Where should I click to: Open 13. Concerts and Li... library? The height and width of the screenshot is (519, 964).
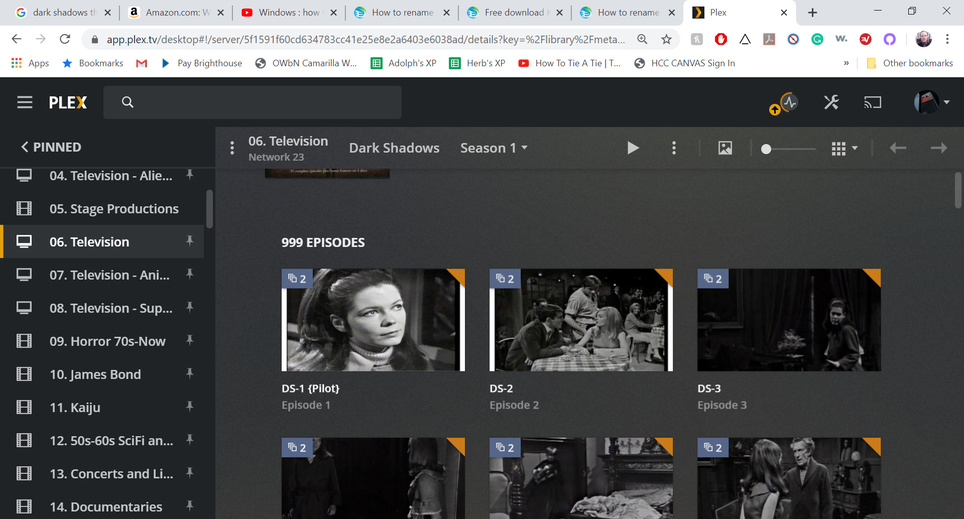111,474
